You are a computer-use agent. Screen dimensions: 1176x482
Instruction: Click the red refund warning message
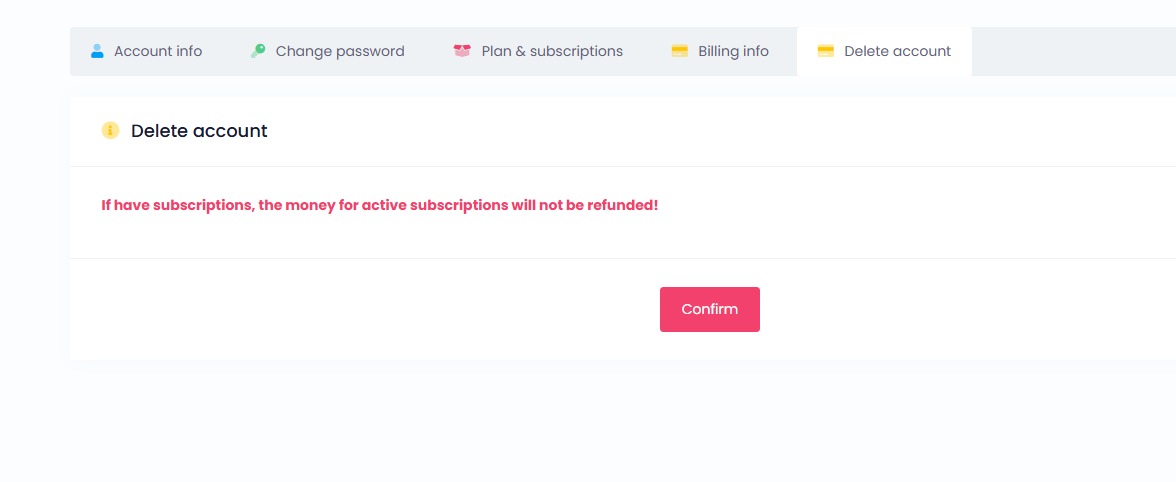pos(380,205)
